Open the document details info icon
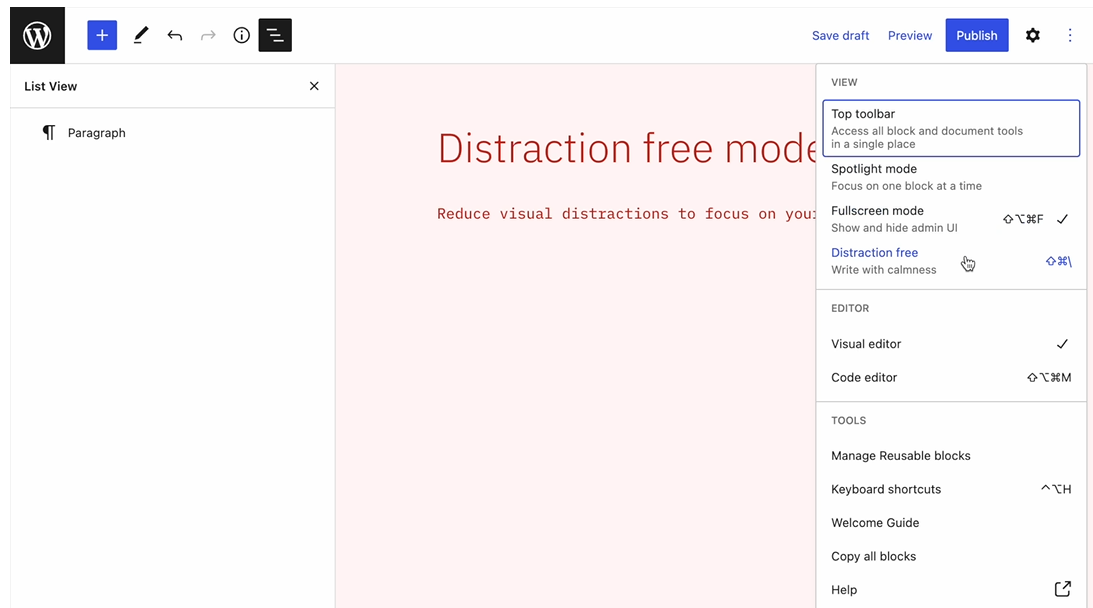The height and width of the screenshot is (608, 1093). [241, 36]
